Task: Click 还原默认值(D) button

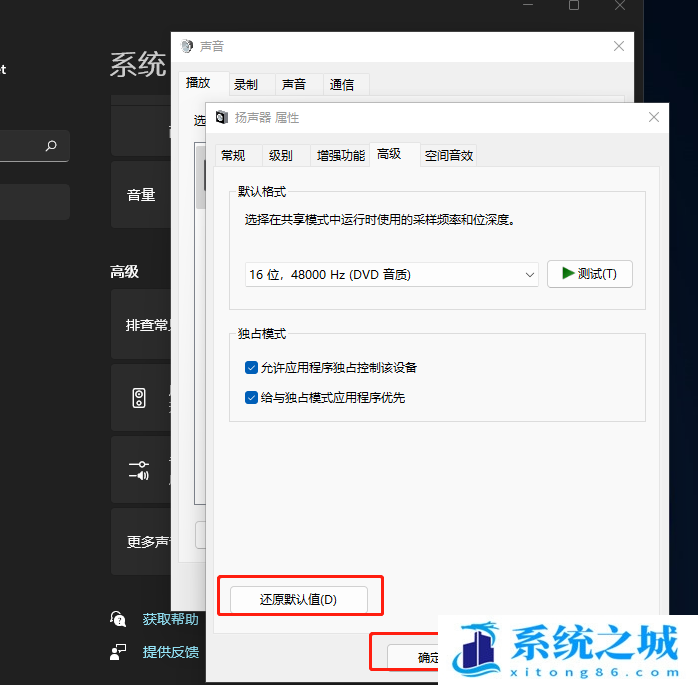Action: (x=299, y=599)
